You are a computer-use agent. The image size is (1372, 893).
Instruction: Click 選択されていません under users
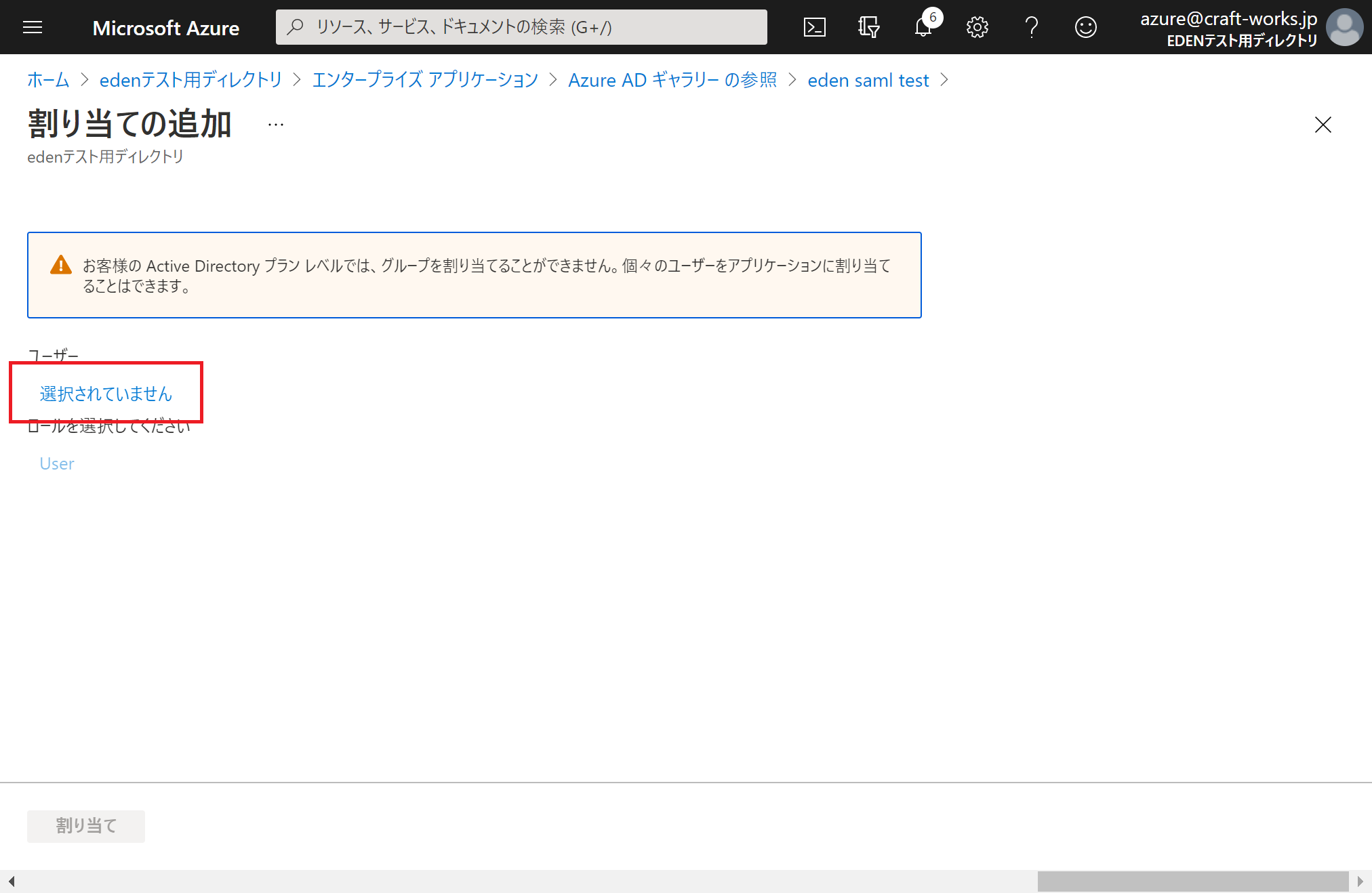pyautogui.click(x=106, y=394)
